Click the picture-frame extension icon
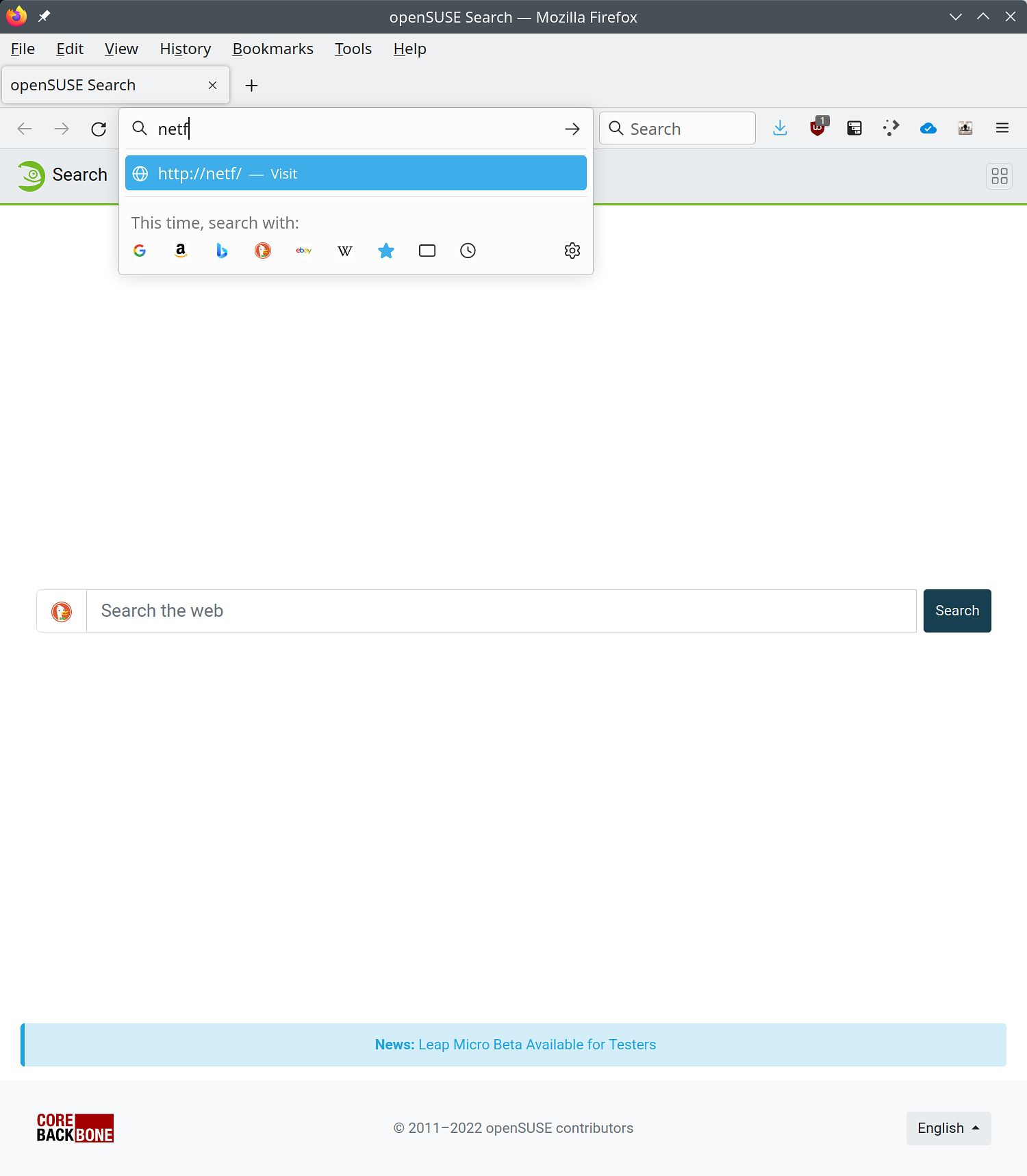Screen dimensions: 1027x1176 point(965,128)
